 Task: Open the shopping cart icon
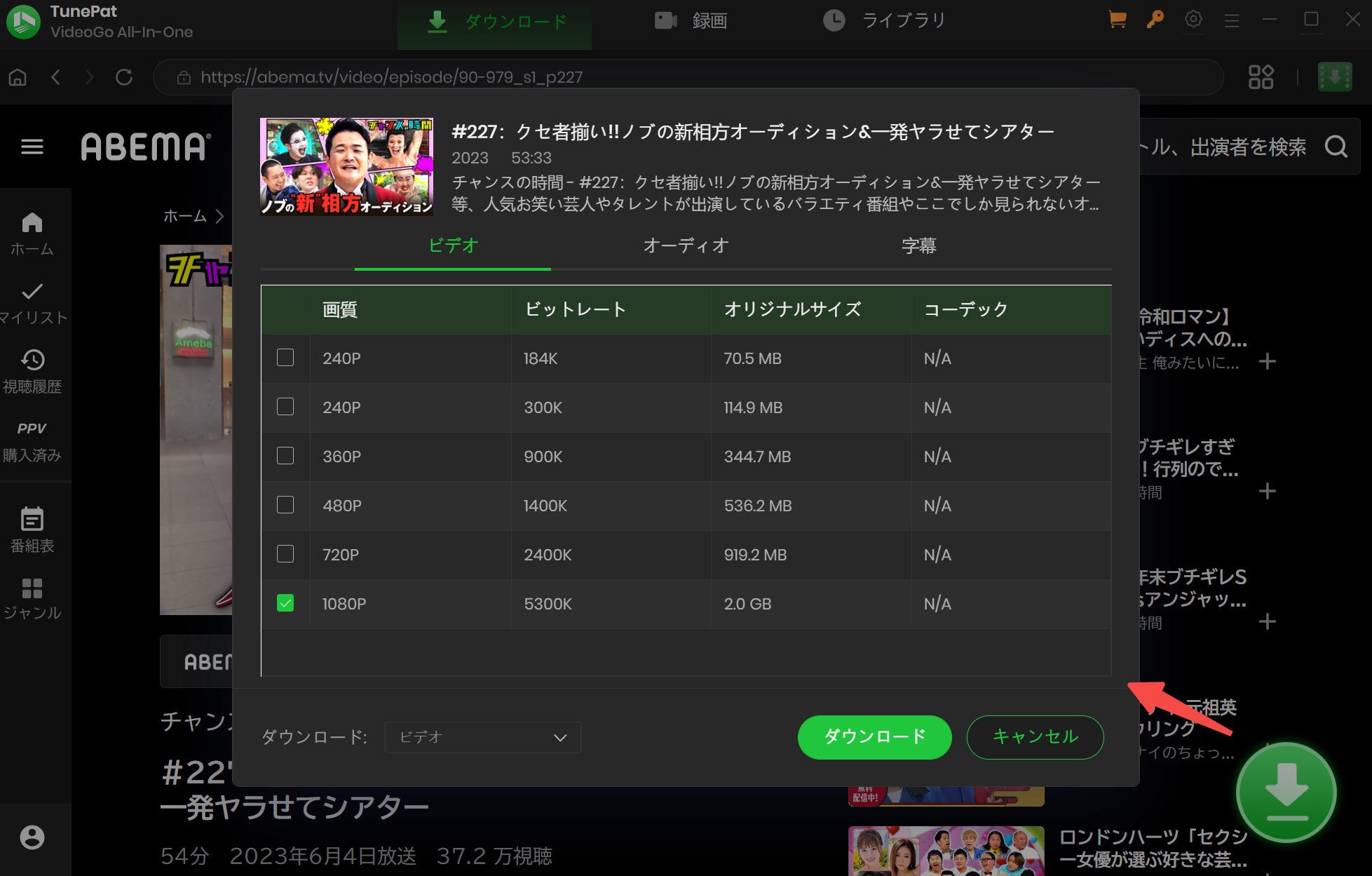click(1117, 20)
